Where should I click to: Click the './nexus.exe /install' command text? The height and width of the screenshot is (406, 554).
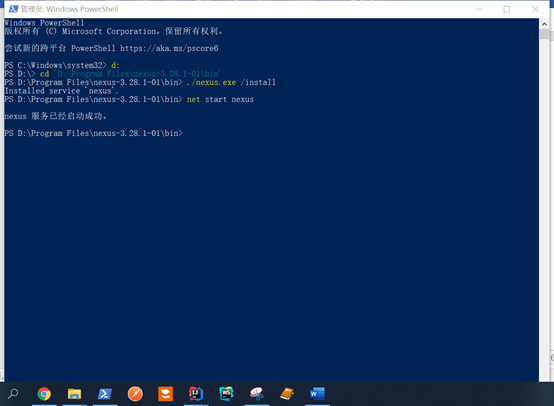[x=231, y=82]
